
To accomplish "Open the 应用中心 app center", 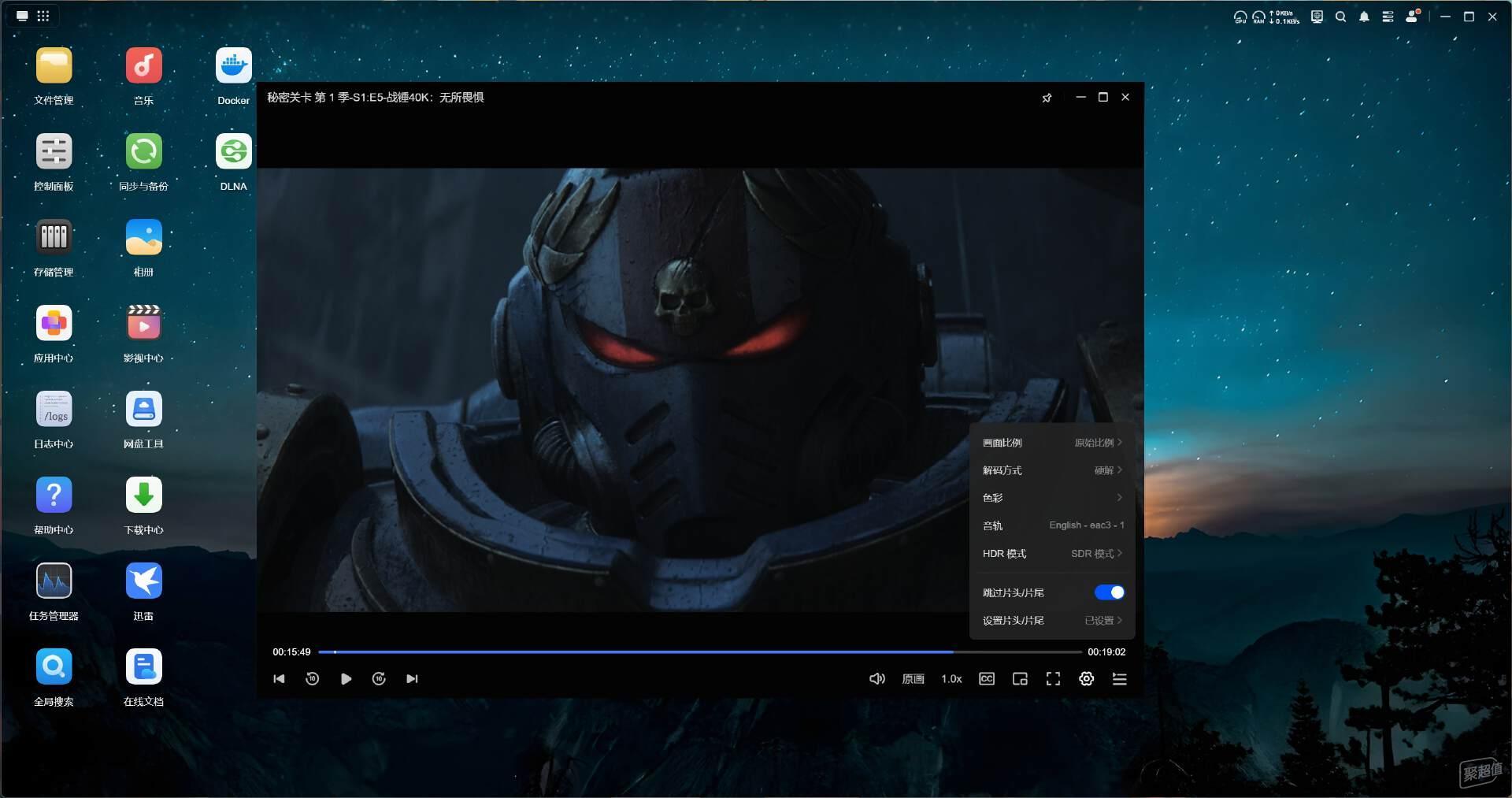I will 54,323.
